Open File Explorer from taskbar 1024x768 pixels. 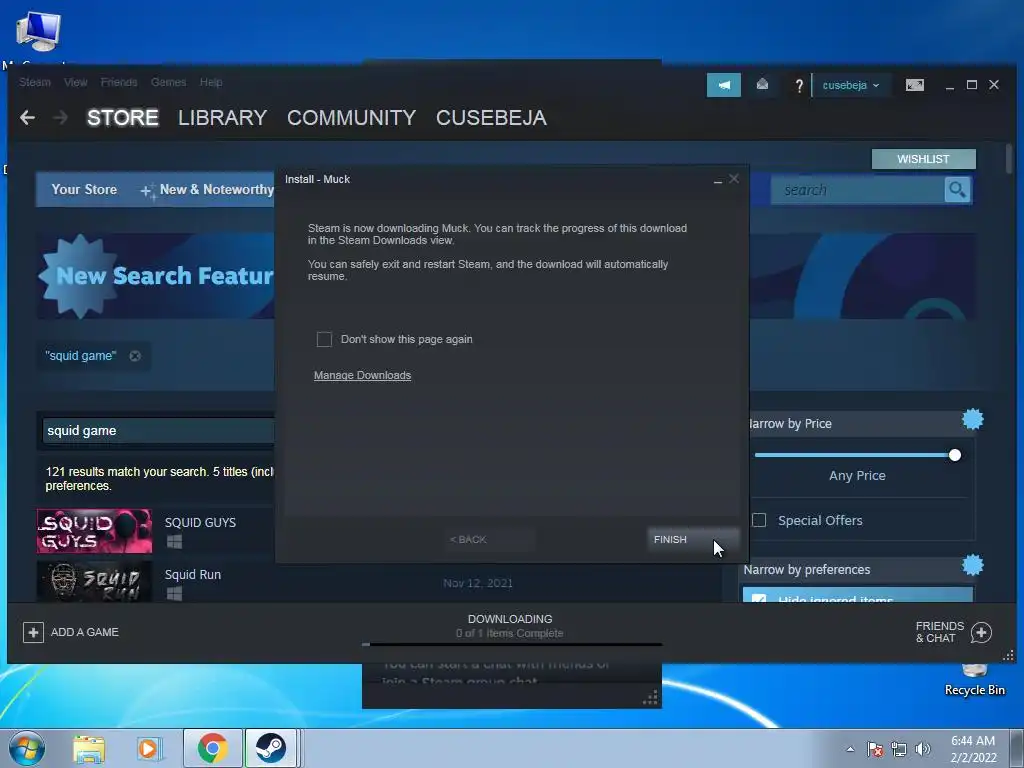tap(89, 748)
